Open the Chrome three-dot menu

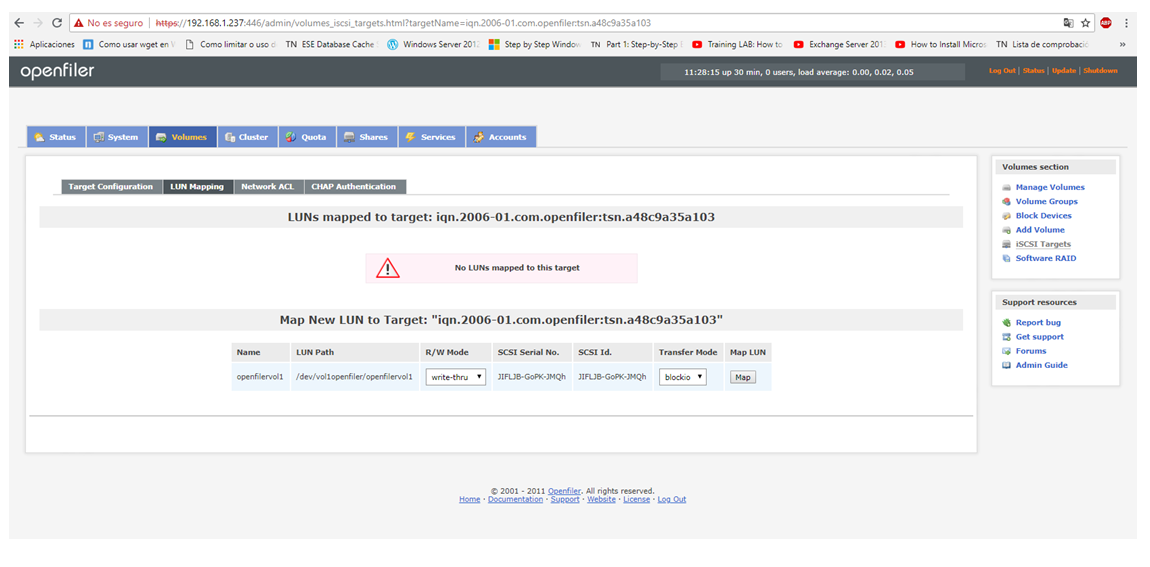pos(1125,23)
